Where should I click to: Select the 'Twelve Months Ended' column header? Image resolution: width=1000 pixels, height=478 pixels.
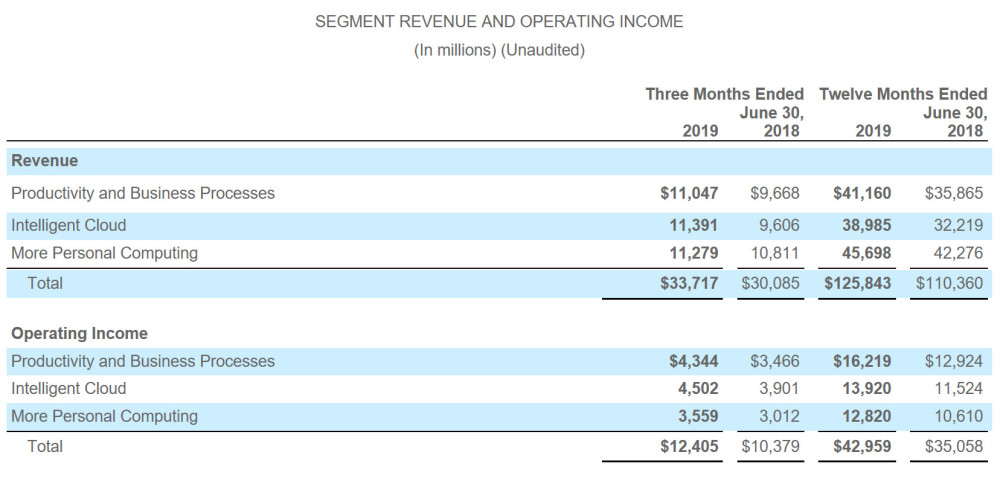tap(902, 94)
